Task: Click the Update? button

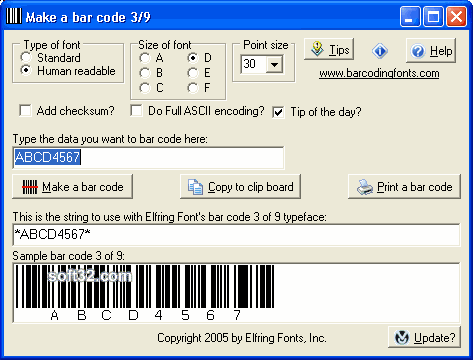Action: tap(425, 337)
